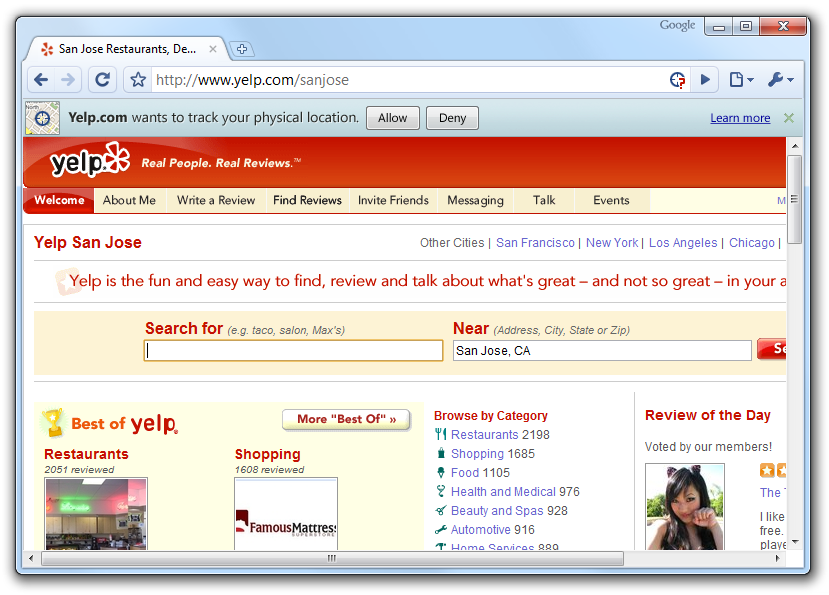Click the Shopping bag category icon
Screen dimensions: 829x595
coord(440,453)
